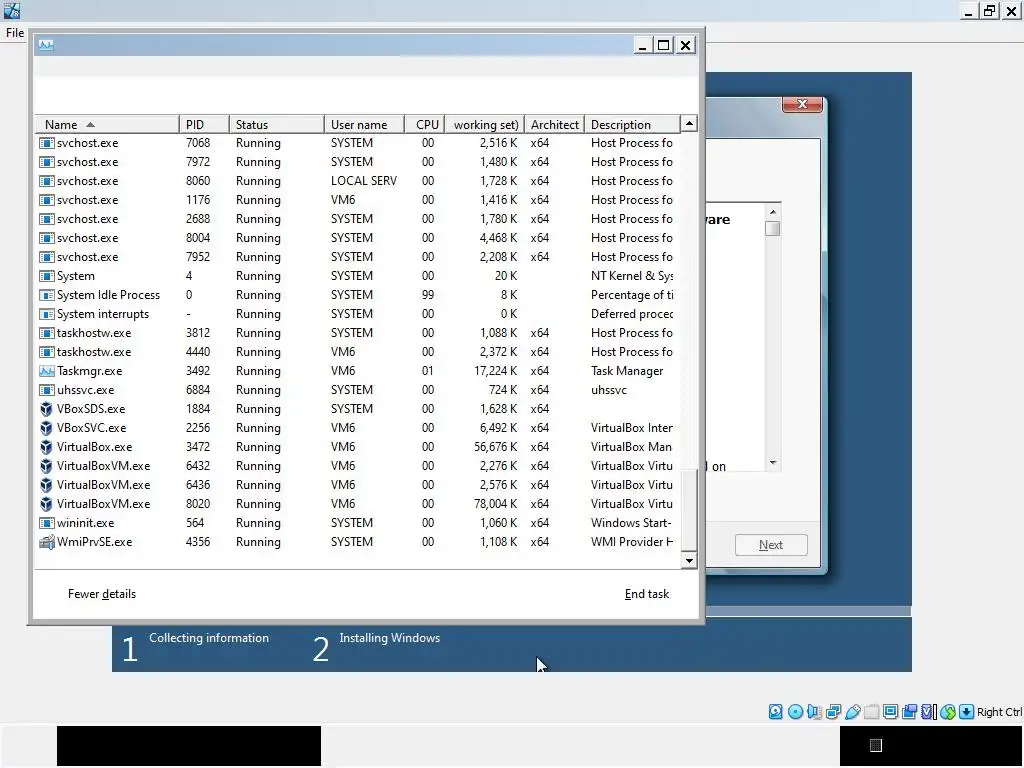Open the audio status icon
1024x768 pixels.
pyautogui.click(x=814, y=712)
